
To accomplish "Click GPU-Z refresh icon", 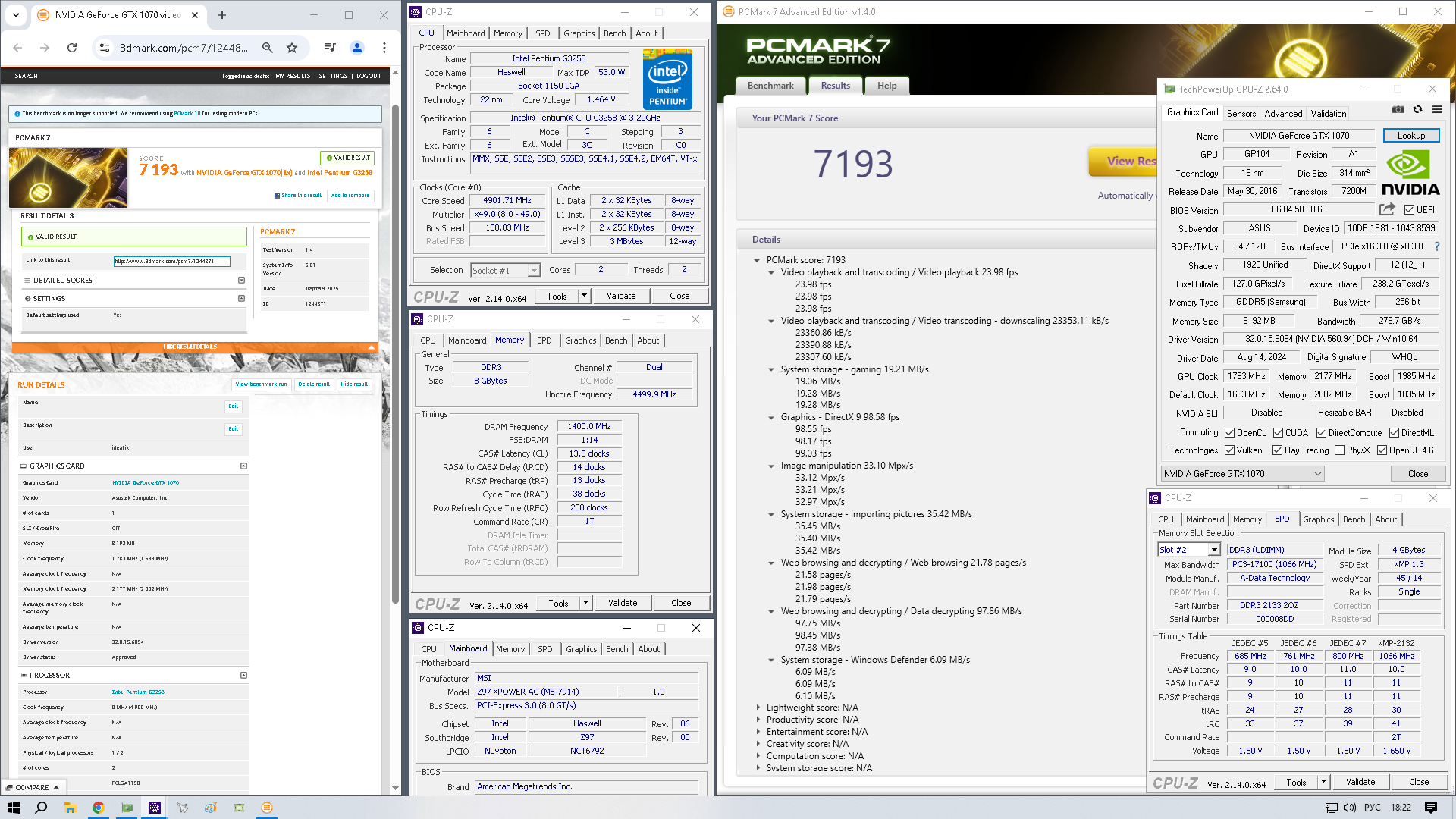I will tap(1417, 109).
